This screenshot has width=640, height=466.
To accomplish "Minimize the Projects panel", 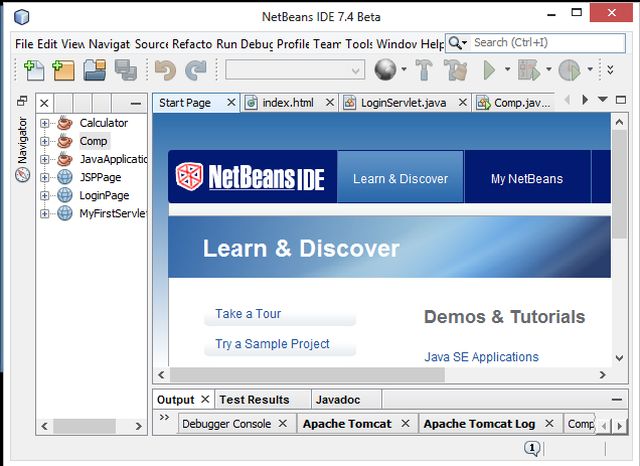I will point(136,103).
